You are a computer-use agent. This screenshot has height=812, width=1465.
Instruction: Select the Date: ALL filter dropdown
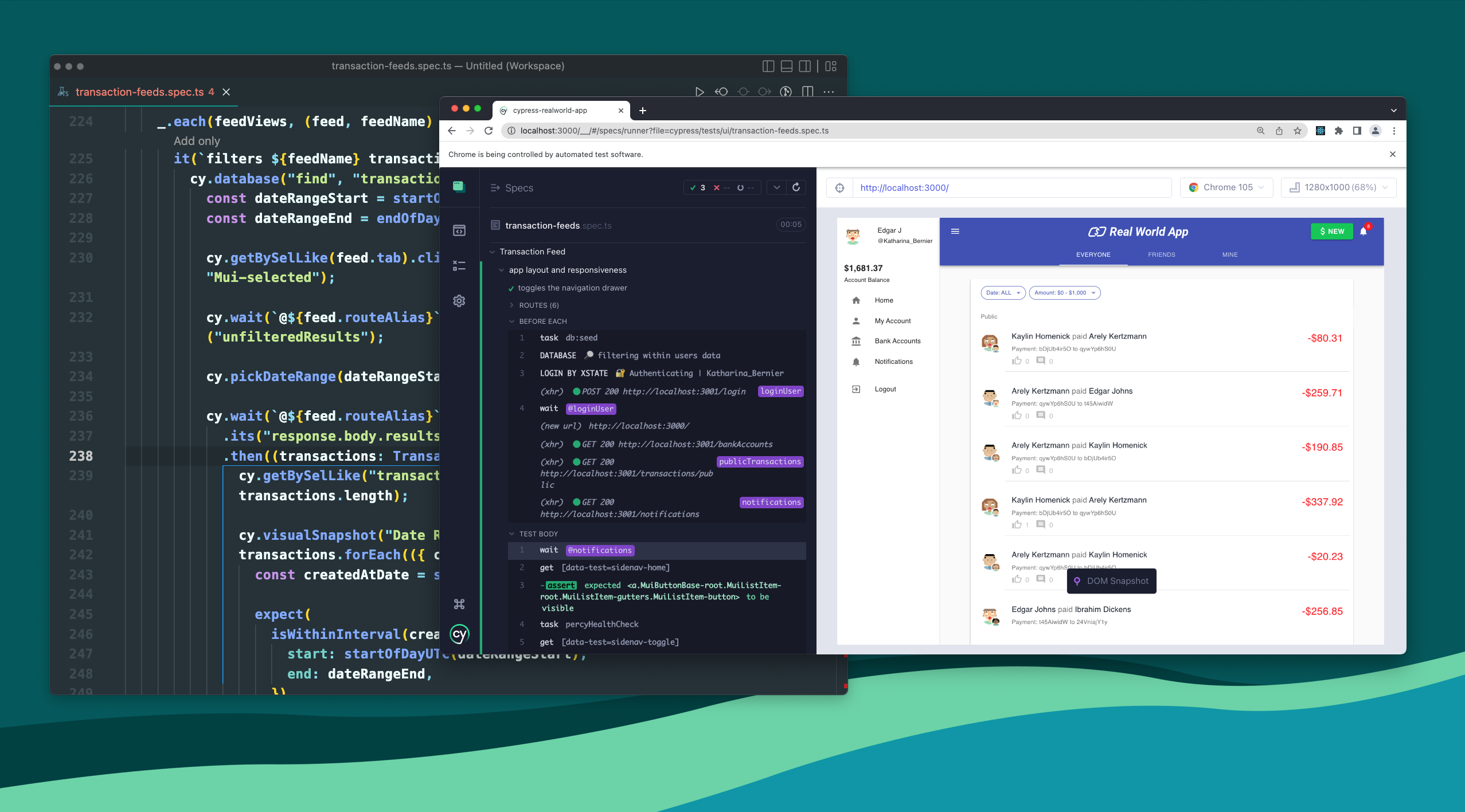click(999, 292)
